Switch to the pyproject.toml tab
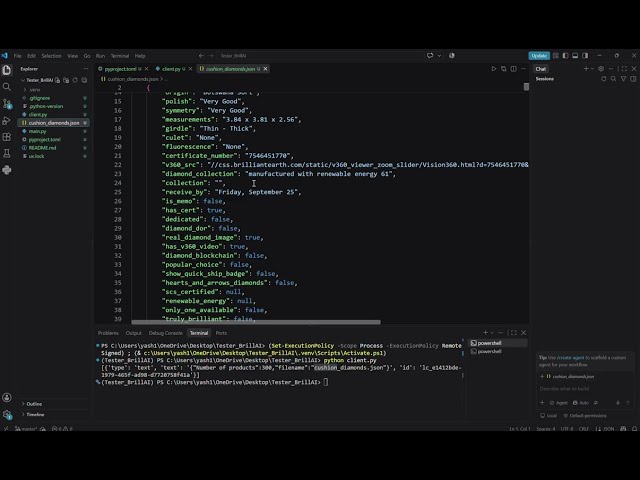 pos(120,69)
